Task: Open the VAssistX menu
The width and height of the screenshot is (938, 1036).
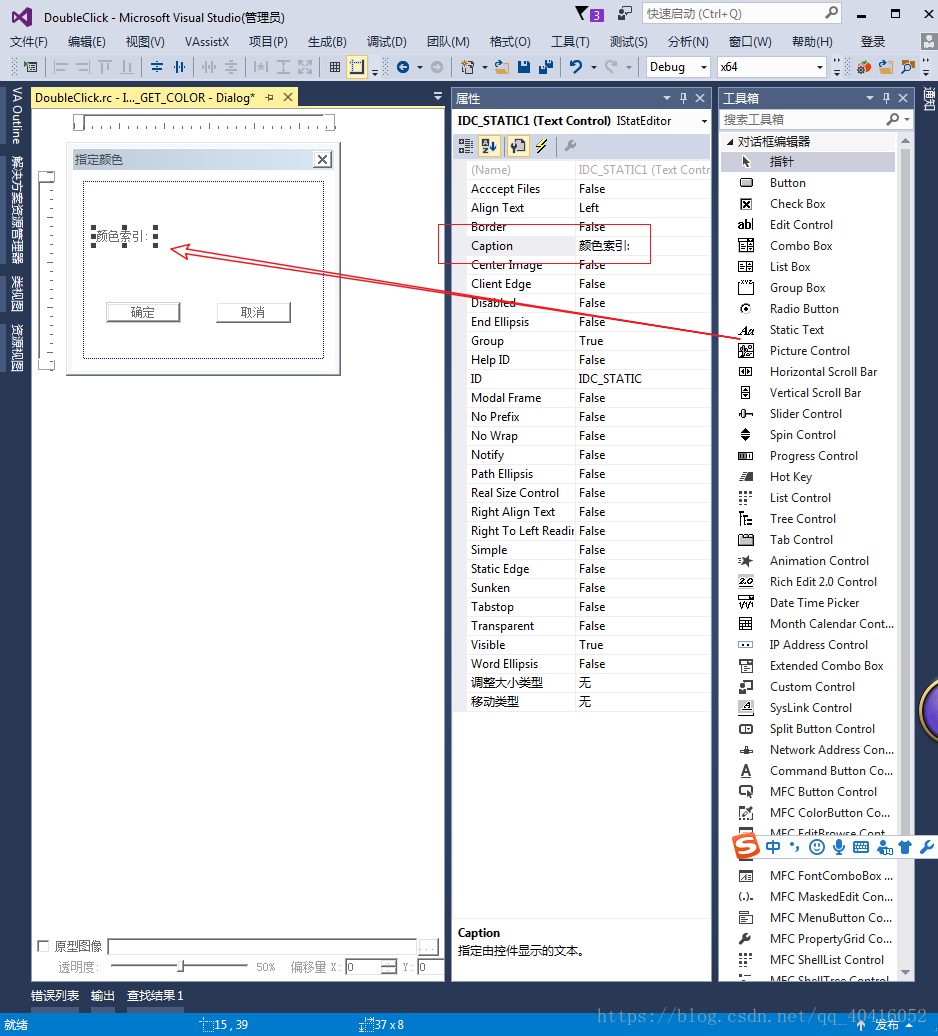Action: click(x=207, y=42)
